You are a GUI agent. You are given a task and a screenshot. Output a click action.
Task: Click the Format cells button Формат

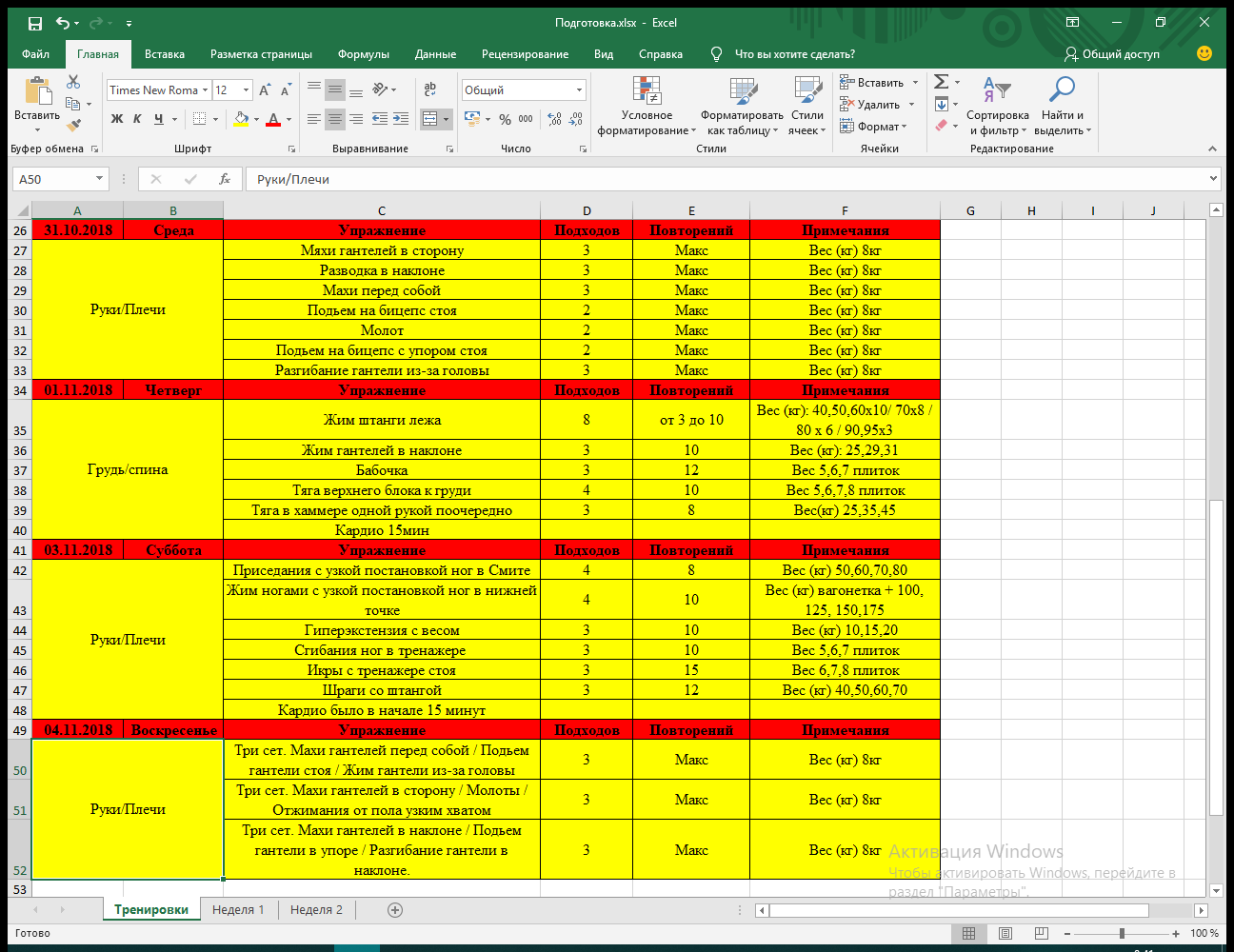tap(876, 127)
